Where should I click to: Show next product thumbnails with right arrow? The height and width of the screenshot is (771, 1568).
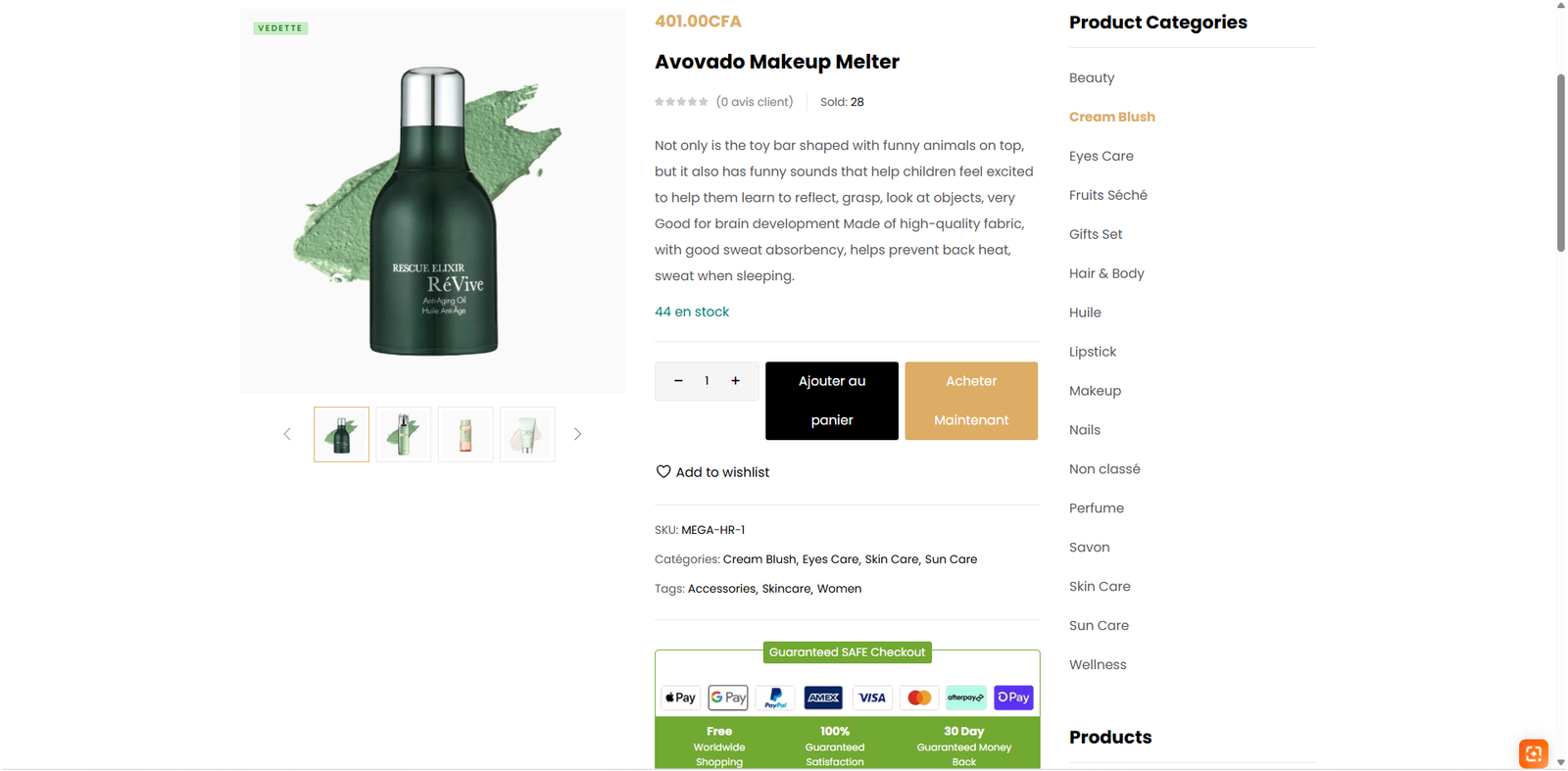point(577,434)
